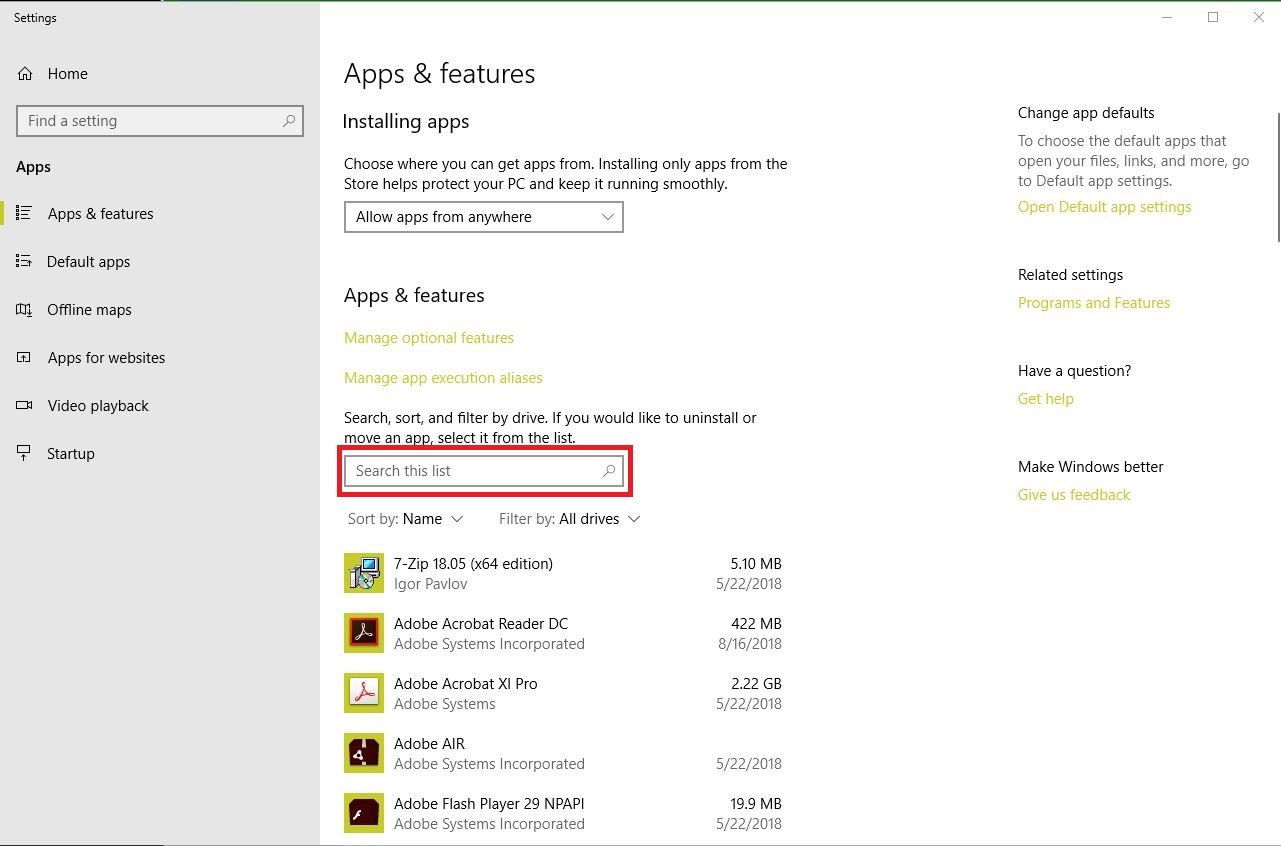The height and width of the screenshot is (846, 1281).
Task: Expand the Sort by Name dropdown
Action: tap(406, 519)
